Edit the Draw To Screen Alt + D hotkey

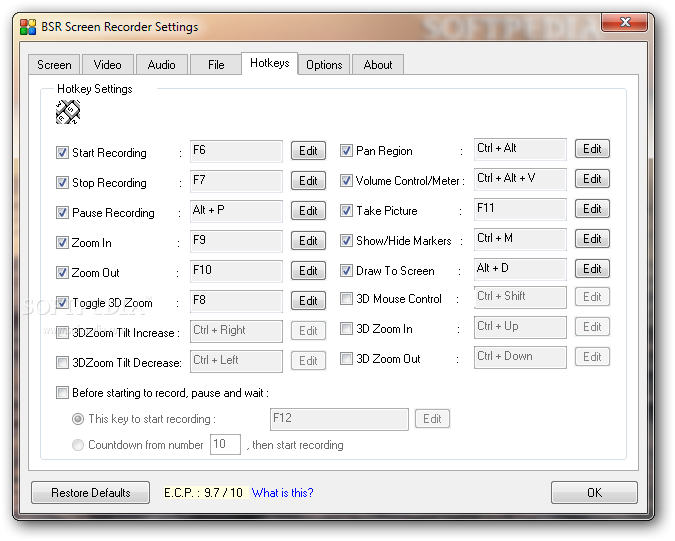(x=592, y=269)
